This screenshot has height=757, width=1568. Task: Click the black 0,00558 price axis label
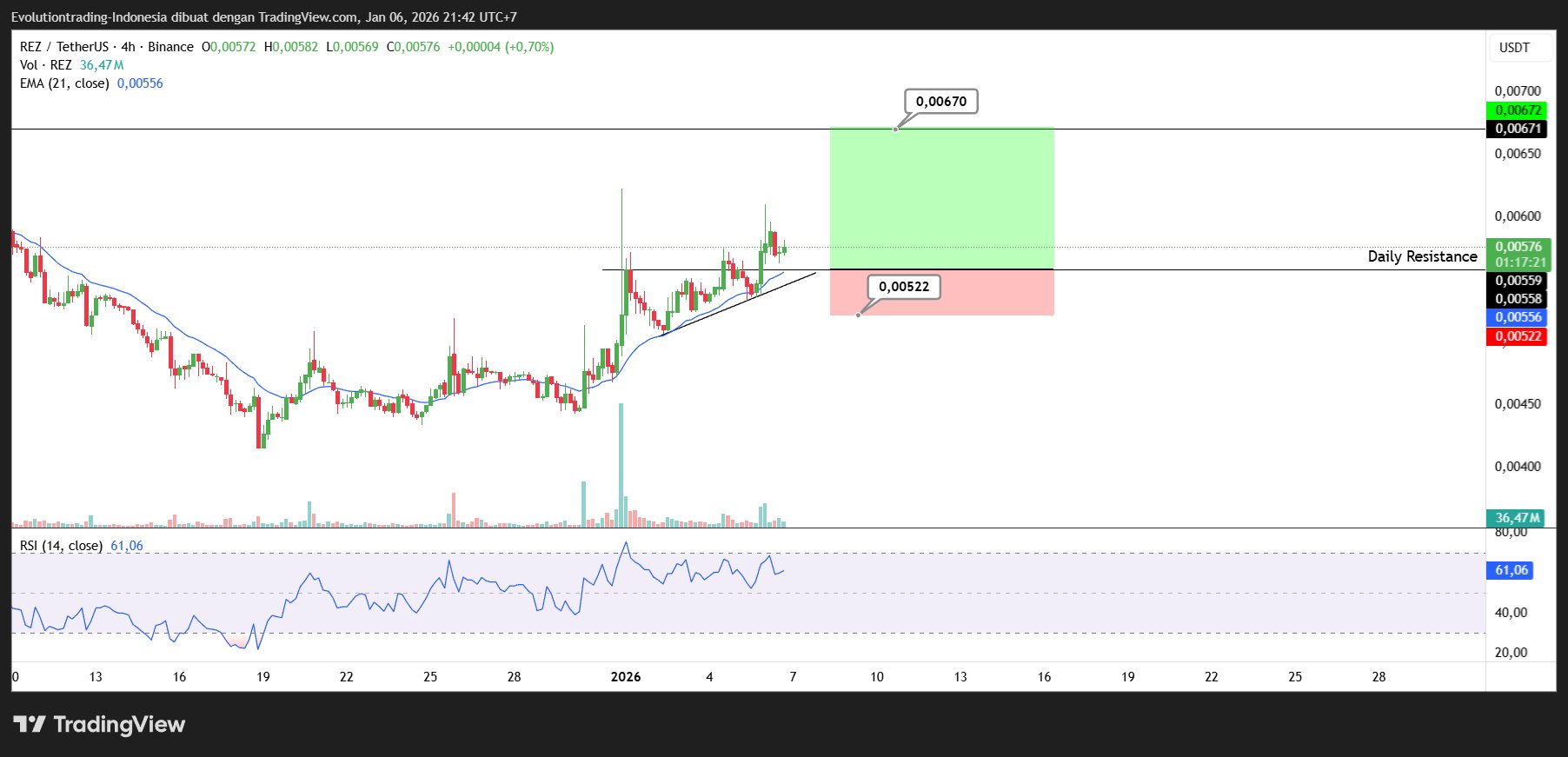pyautogui.click(x=1518, y=299)
